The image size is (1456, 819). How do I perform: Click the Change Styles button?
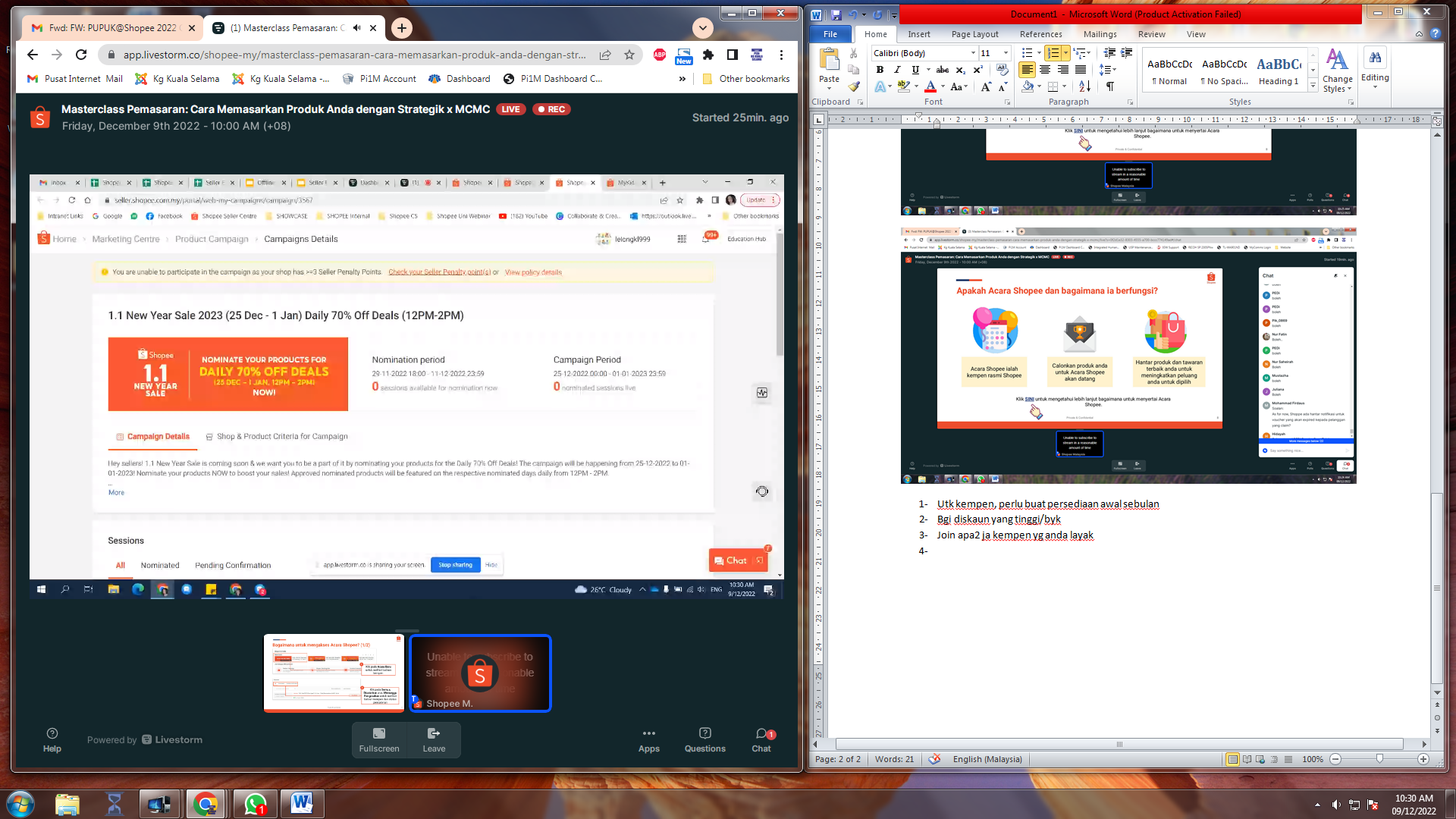click(1337, 71)
